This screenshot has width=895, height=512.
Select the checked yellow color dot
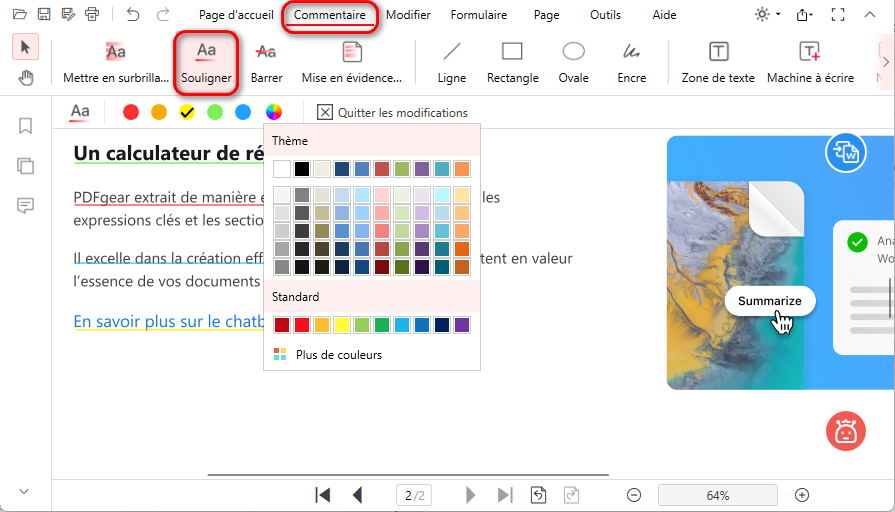tap(187, 112)
